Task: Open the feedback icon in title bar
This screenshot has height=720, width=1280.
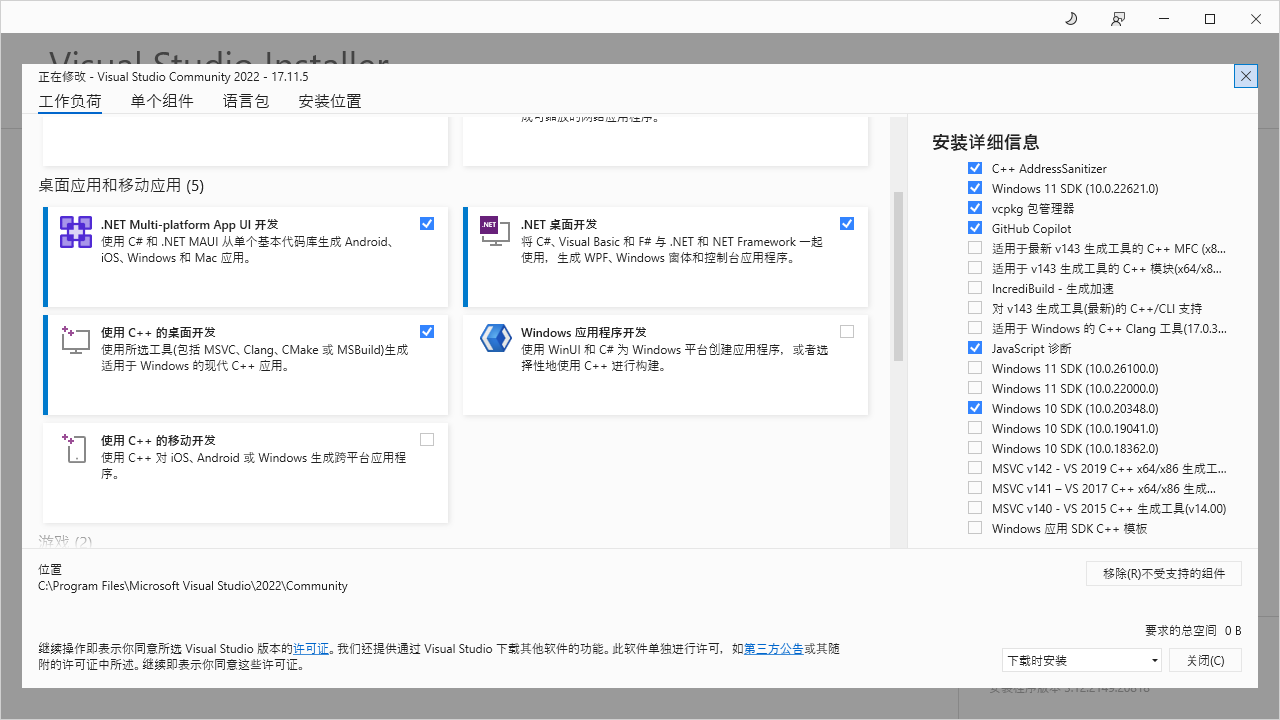Action: pos(1118,19)
